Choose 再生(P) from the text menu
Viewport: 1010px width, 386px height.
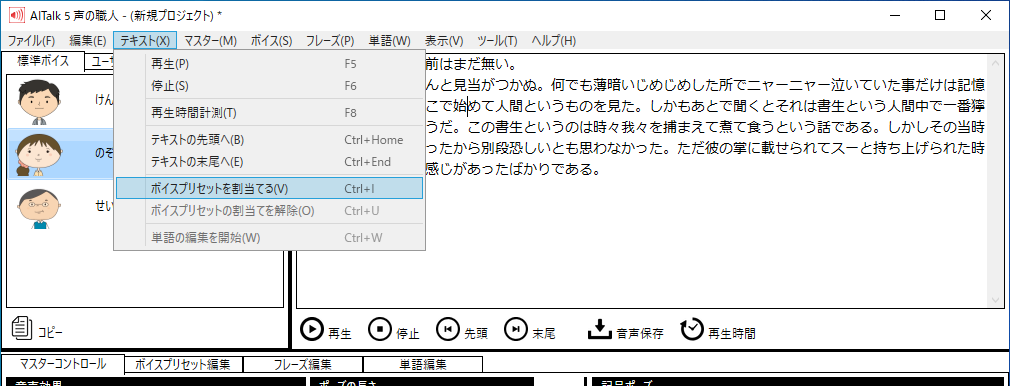point(269,64)
